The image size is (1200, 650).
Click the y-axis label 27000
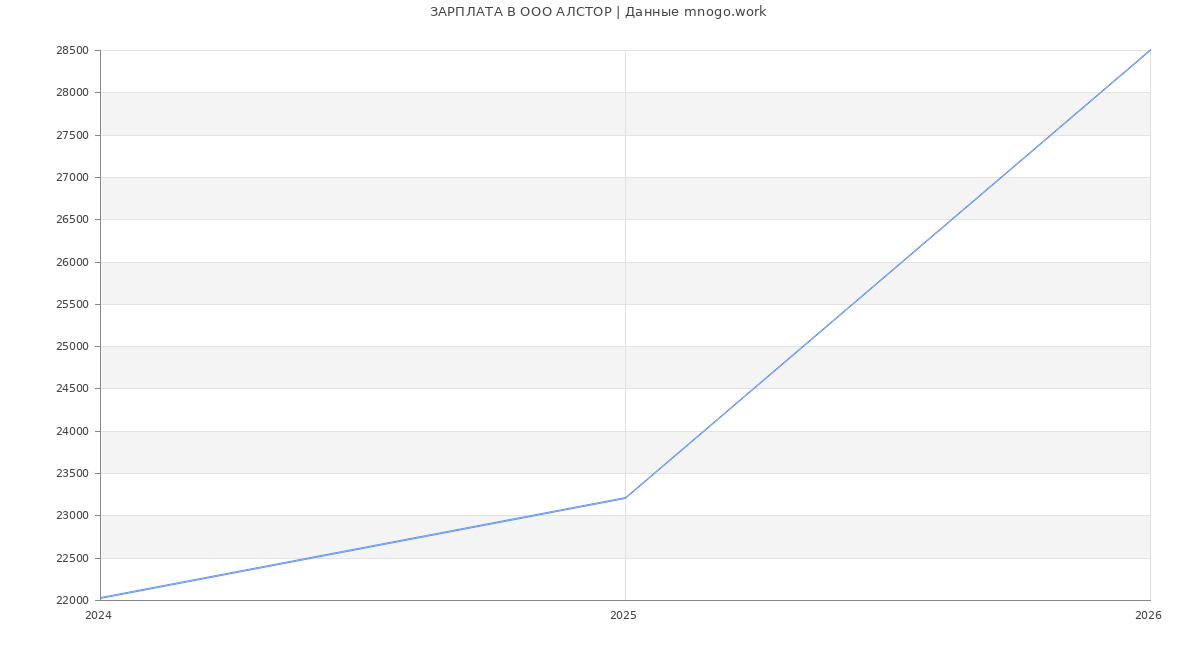coord(72,178)
